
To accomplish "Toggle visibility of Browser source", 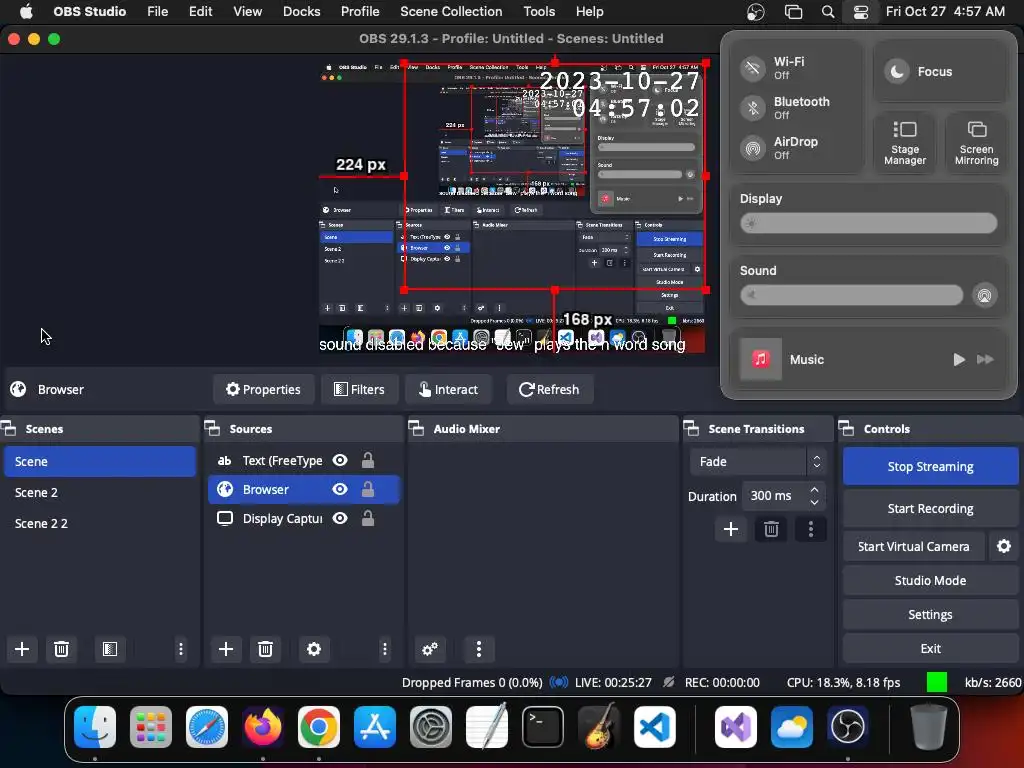I will coord(340,489).
